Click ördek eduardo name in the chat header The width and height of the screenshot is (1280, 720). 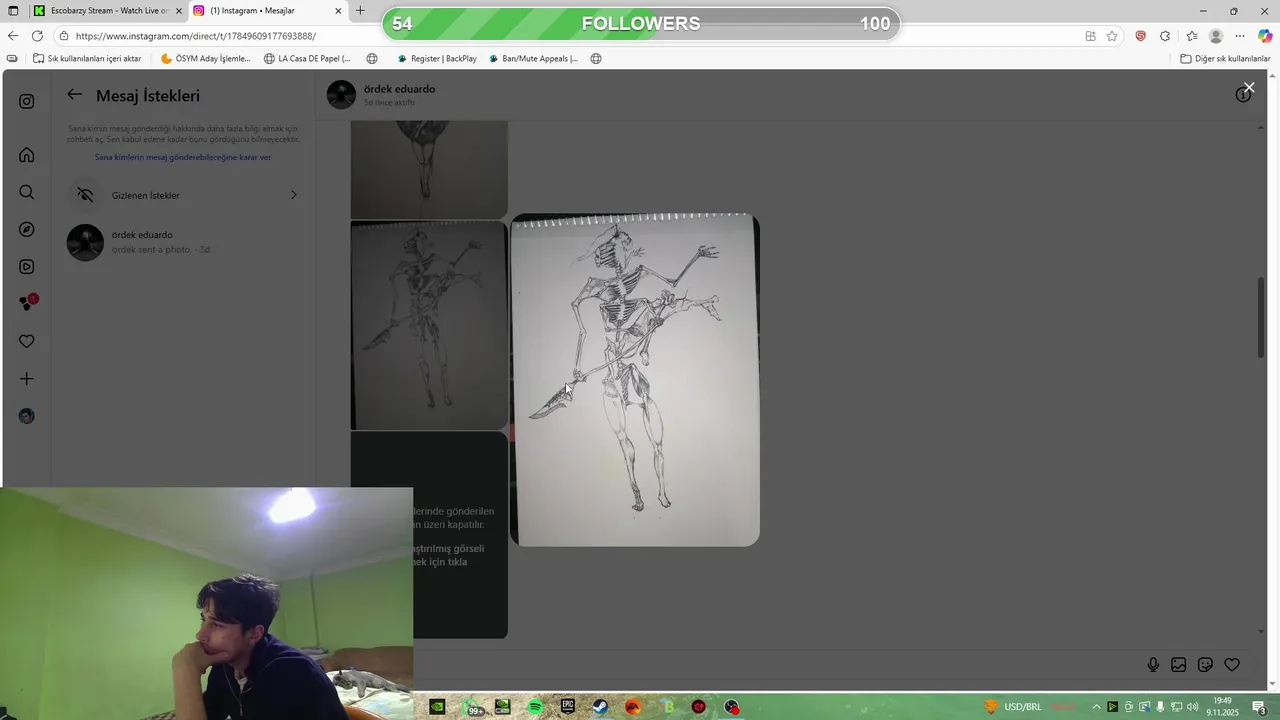tap(399, 89)
